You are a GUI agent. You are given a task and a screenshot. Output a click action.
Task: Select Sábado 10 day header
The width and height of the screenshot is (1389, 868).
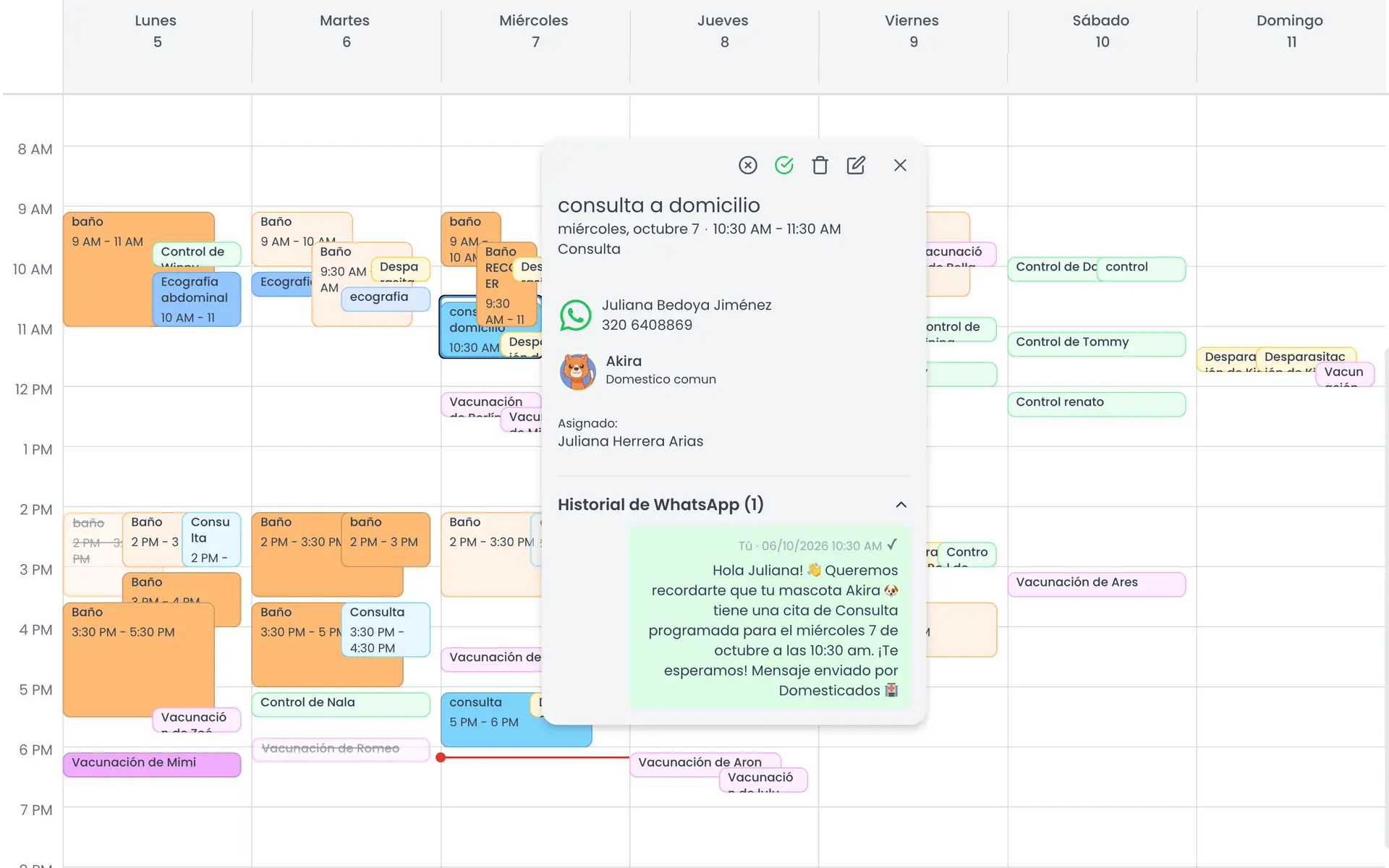[1101, 31]
